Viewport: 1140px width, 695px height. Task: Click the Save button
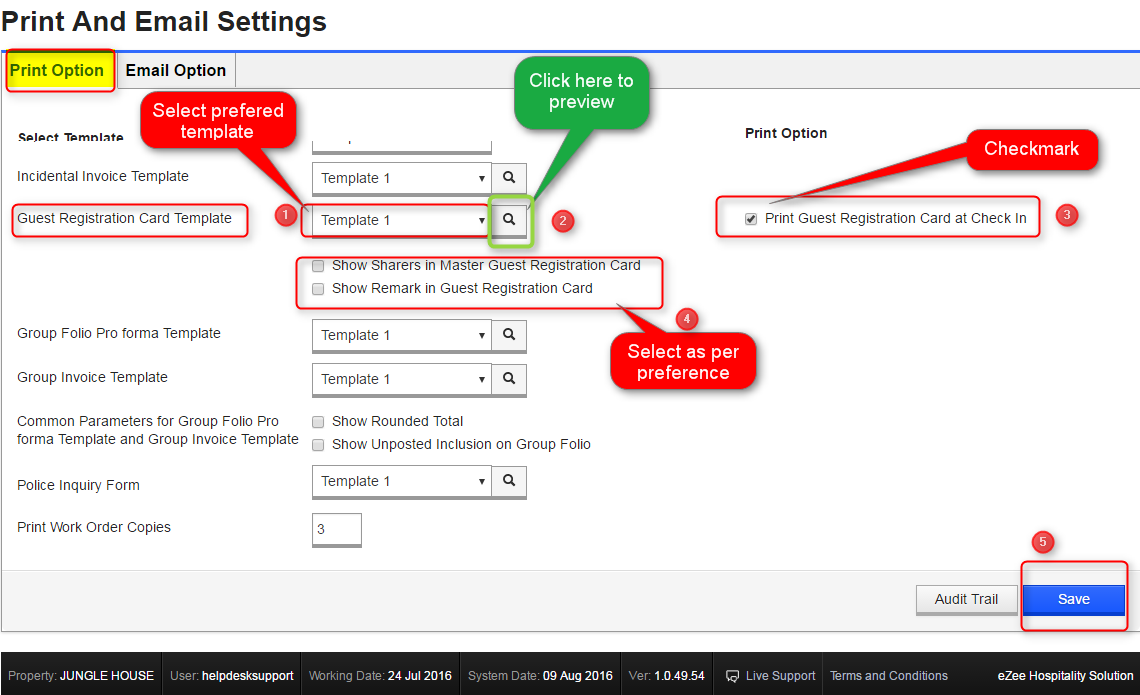pyautogui.click(x=1073, y=598)
